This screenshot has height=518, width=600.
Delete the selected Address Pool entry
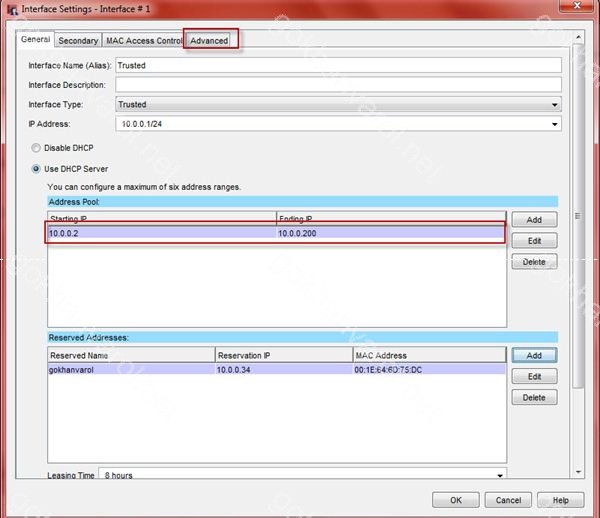tap(533, 262)
